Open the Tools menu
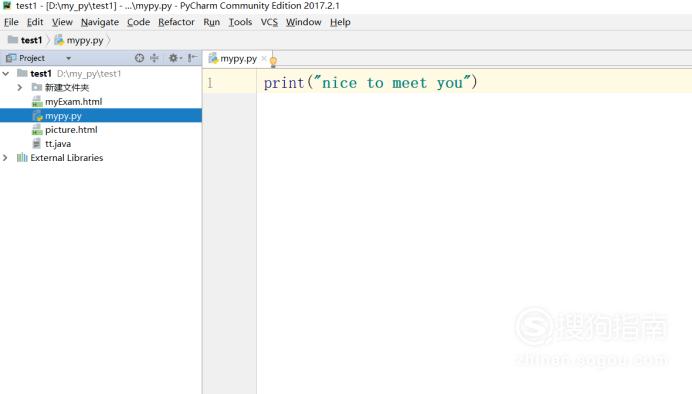692x394 pixels. pyautogui.click(x=240, y=22)
